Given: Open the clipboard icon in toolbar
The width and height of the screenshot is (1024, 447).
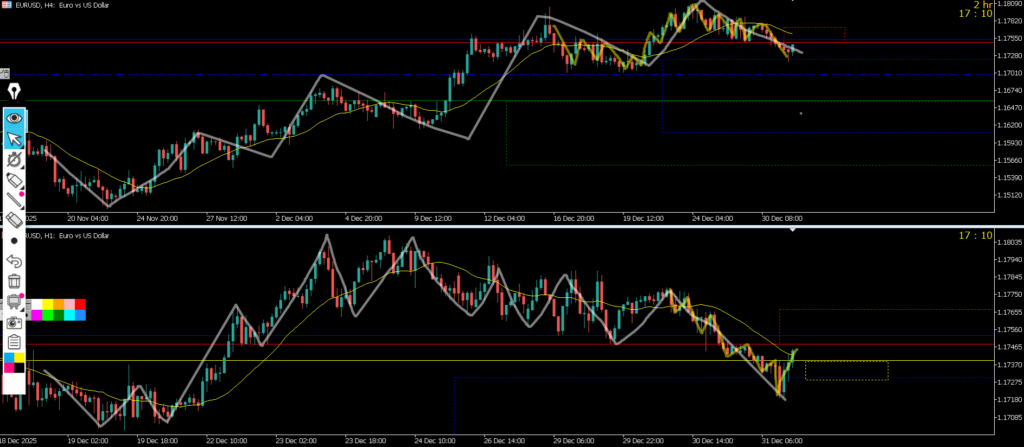Looking at the screenshot, I should [15, 343].
